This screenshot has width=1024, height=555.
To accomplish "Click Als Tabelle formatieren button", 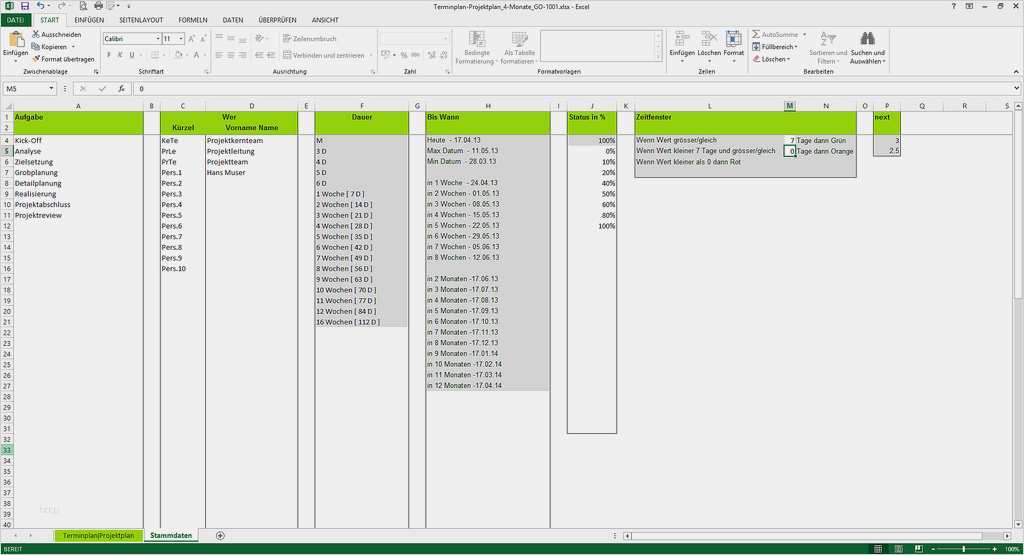I will click(519, 47).
